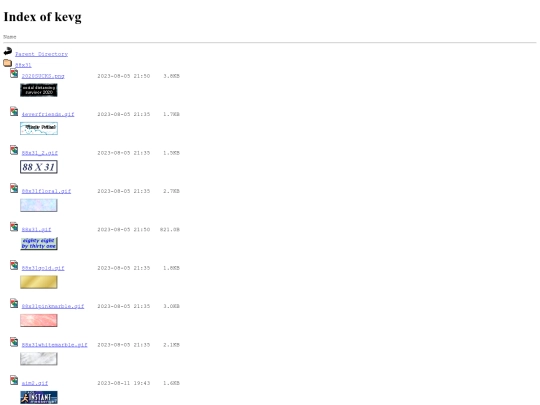Click the 3.0KB size of 88x31pinkmarble.gif

[x=172, y=306]
